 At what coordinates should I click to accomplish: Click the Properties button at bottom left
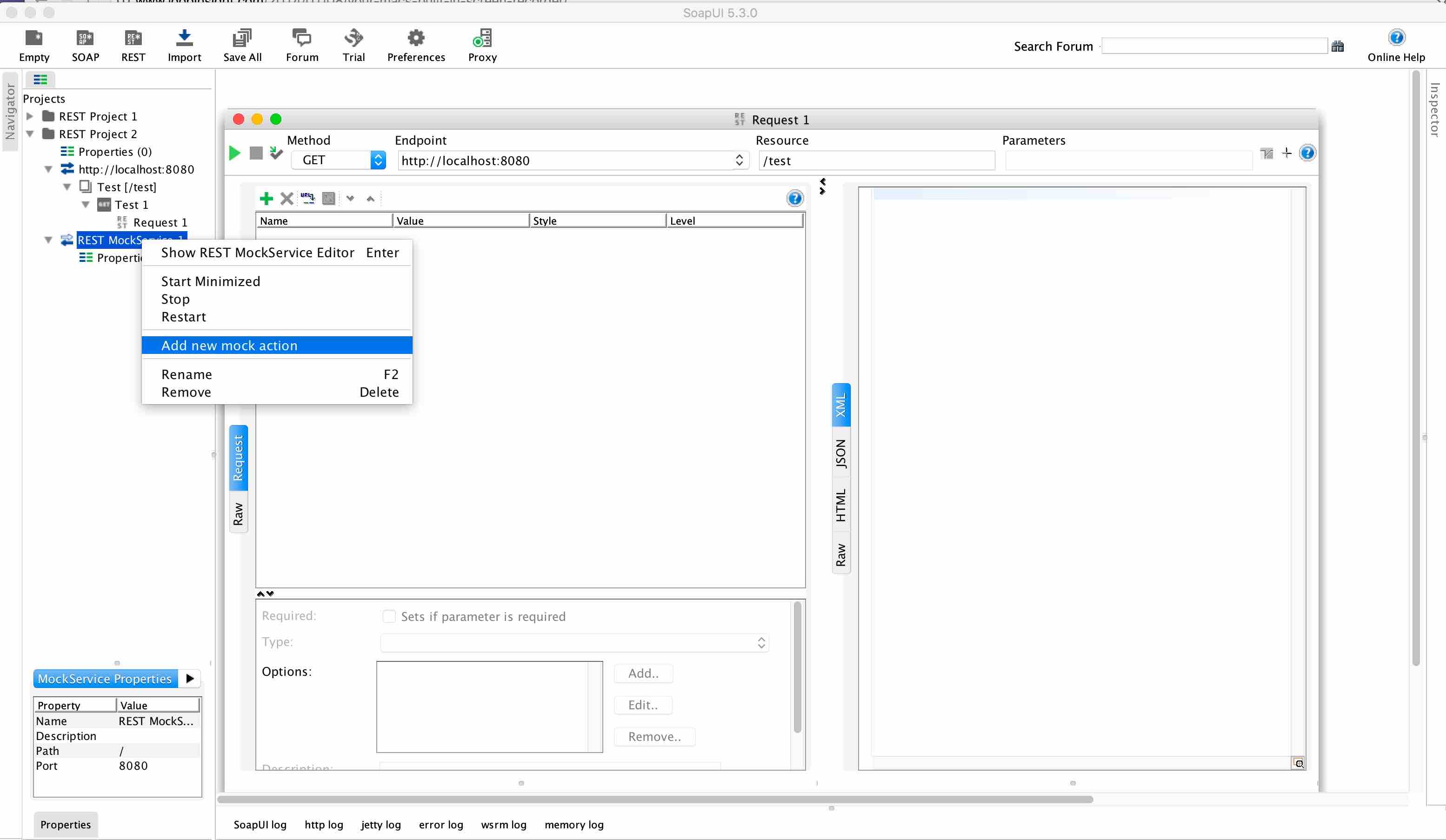pos(66,825)
